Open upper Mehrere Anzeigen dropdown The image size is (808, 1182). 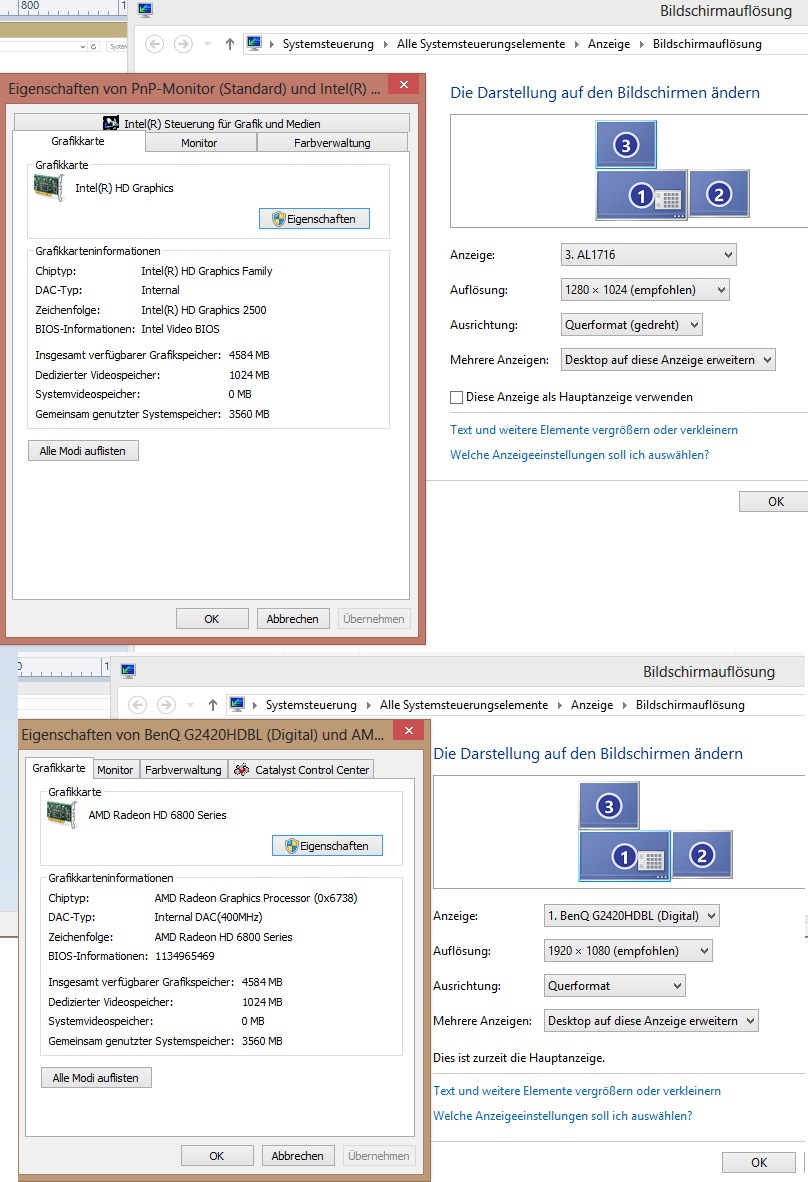coord(668,360)
